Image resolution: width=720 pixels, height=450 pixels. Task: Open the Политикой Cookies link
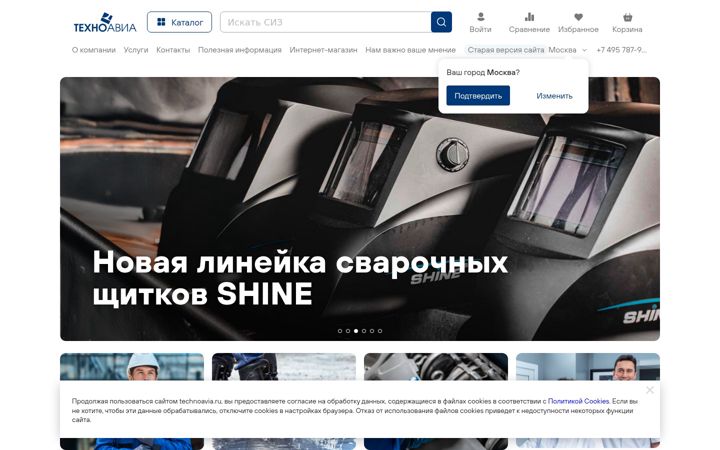[x=578, y=401]
